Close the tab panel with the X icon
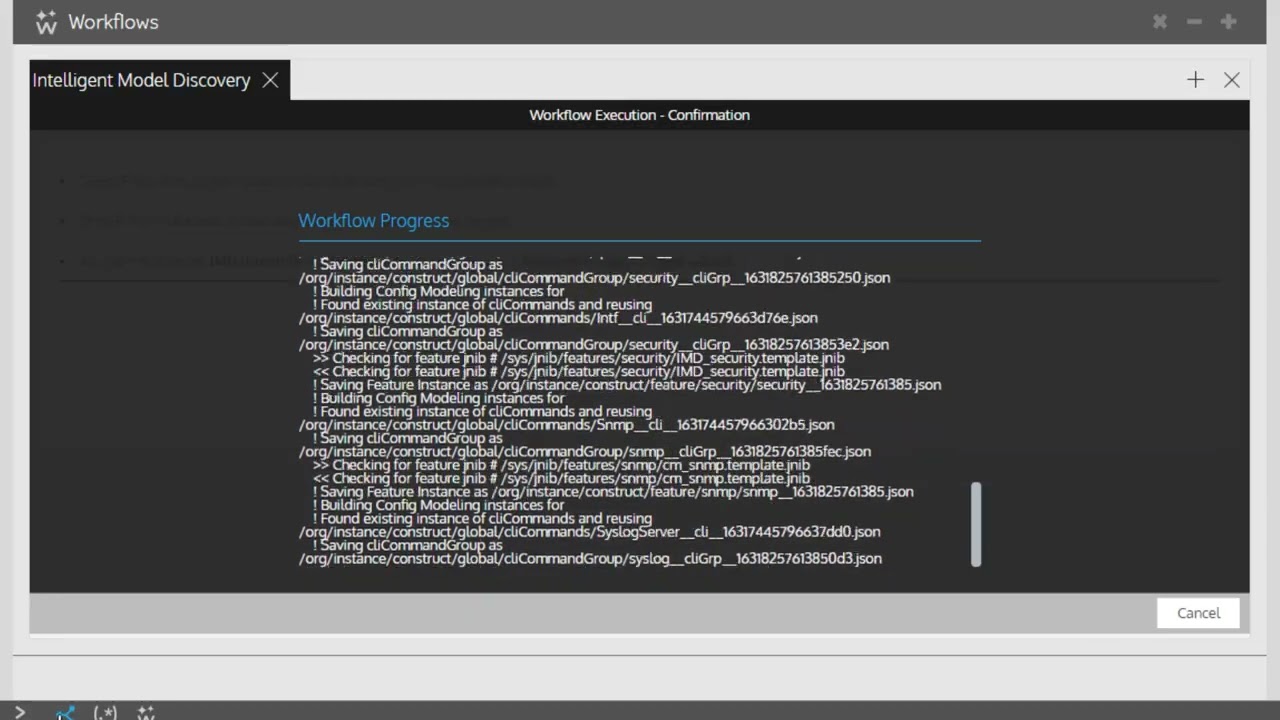Screen dimensions: 1280x720 click(1232, 80)
